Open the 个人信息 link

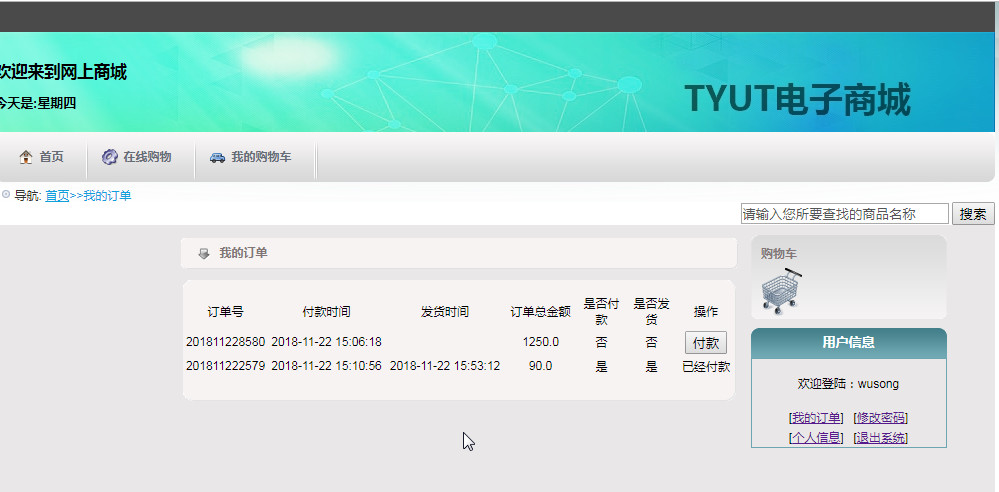(816, 438)
